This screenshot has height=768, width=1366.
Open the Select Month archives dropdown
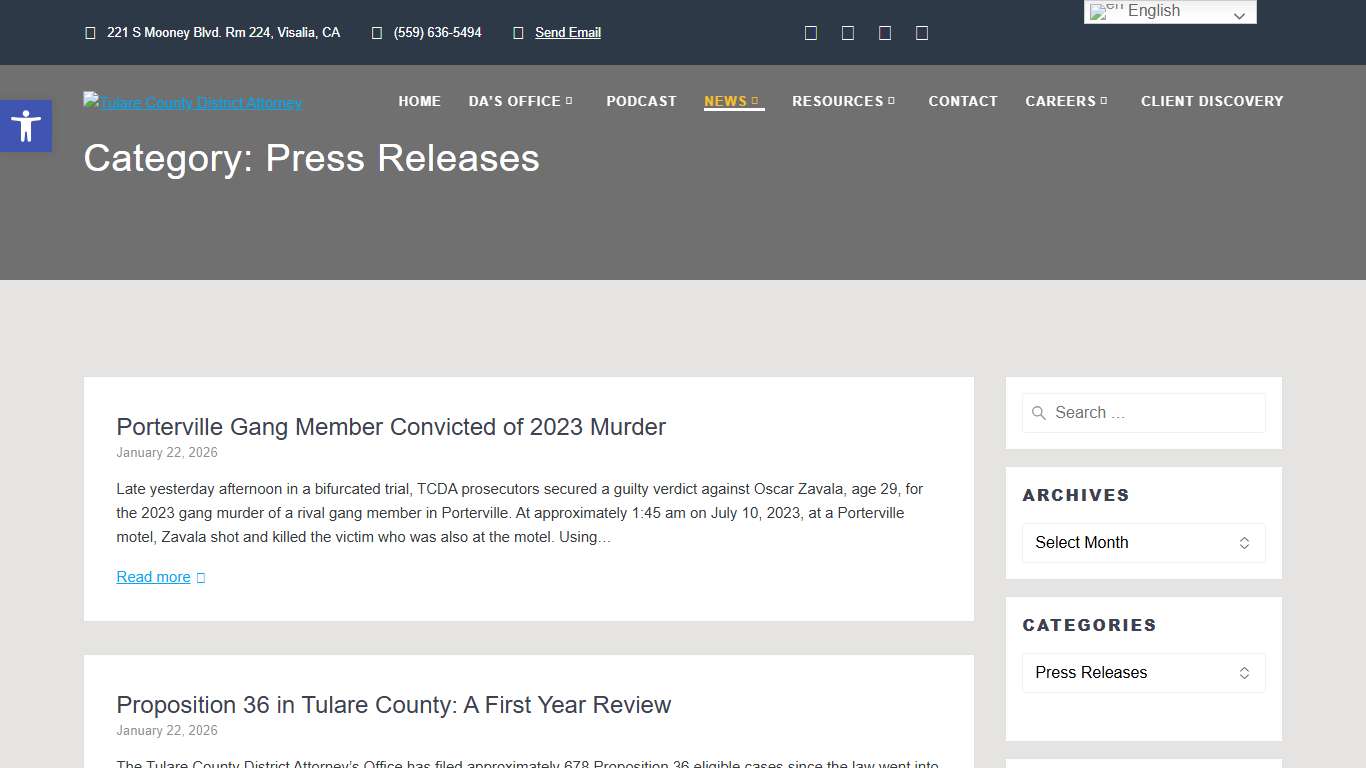tap(1143, 542)
